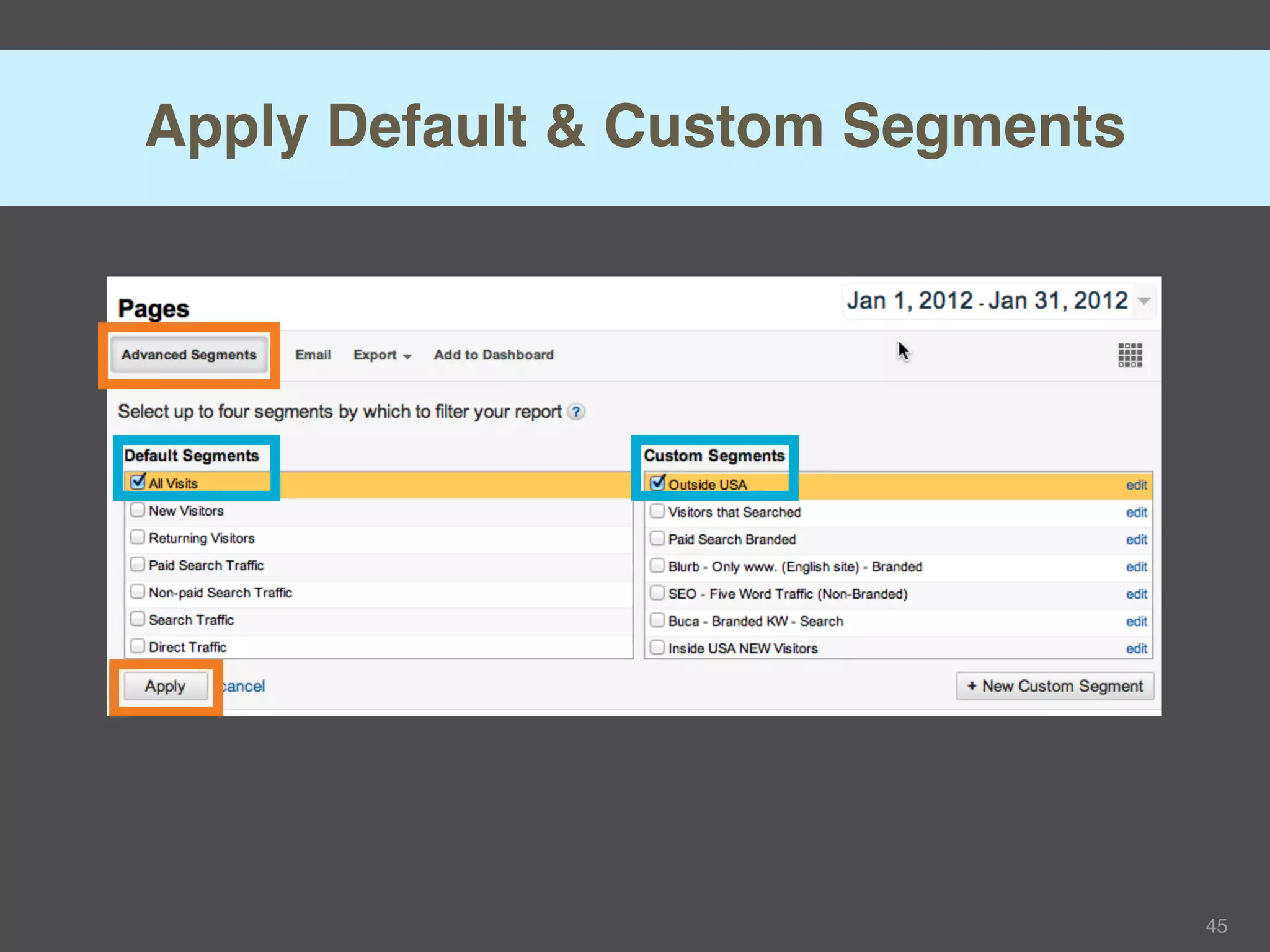Edit the Paid Search Branded segment
1270x952 pixels.
1136,540
